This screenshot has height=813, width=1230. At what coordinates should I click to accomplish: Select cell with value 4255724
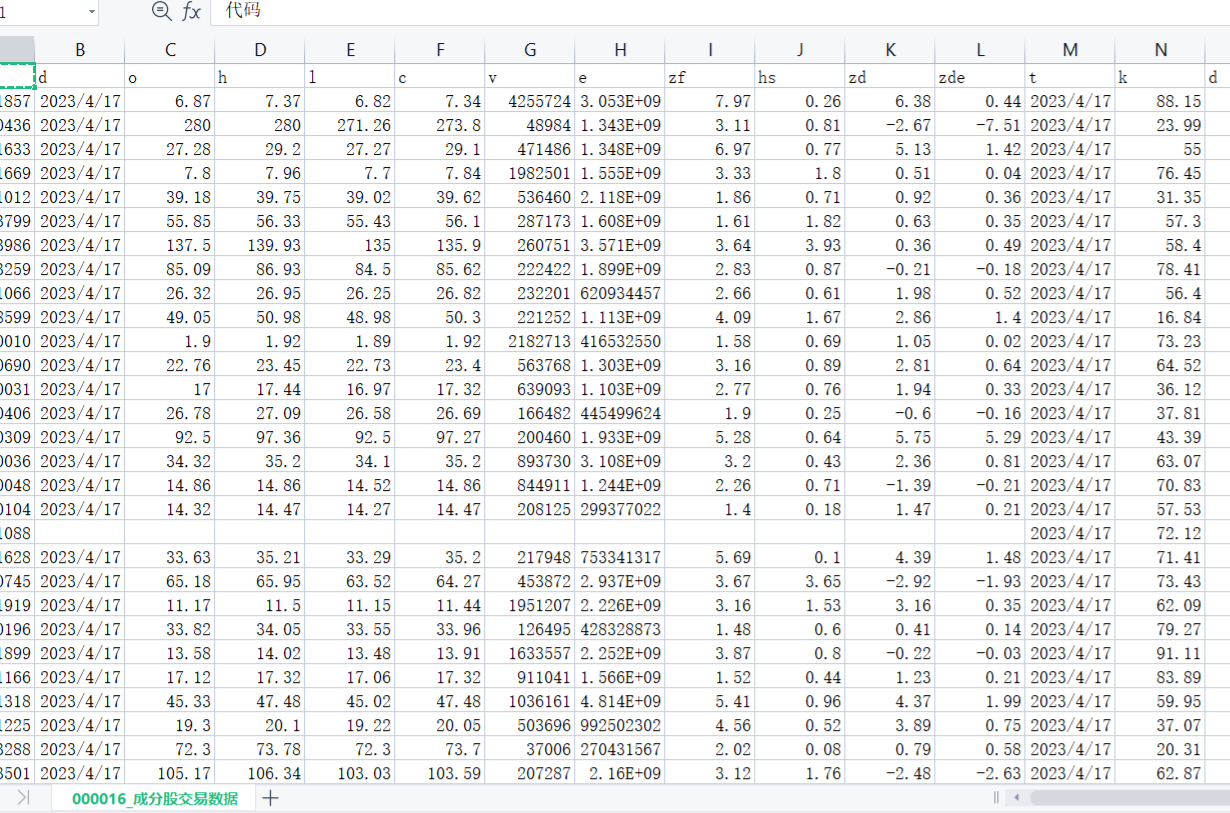coord(530,101)
